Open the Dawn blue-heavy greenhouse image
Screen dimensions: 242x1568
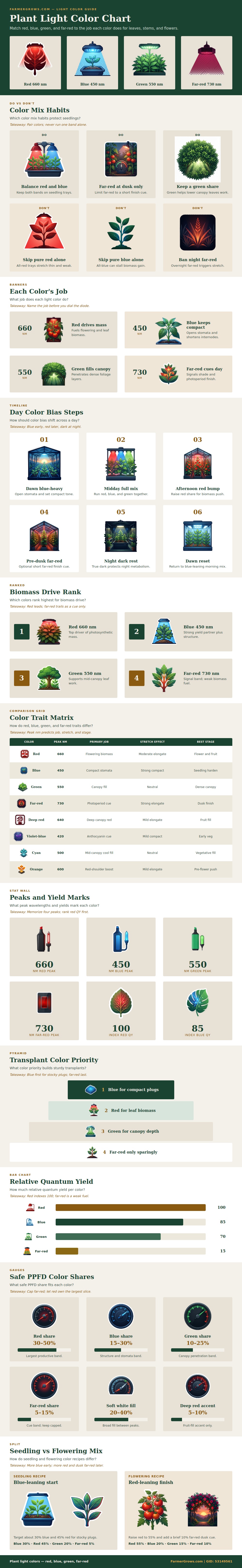[44, 463]
